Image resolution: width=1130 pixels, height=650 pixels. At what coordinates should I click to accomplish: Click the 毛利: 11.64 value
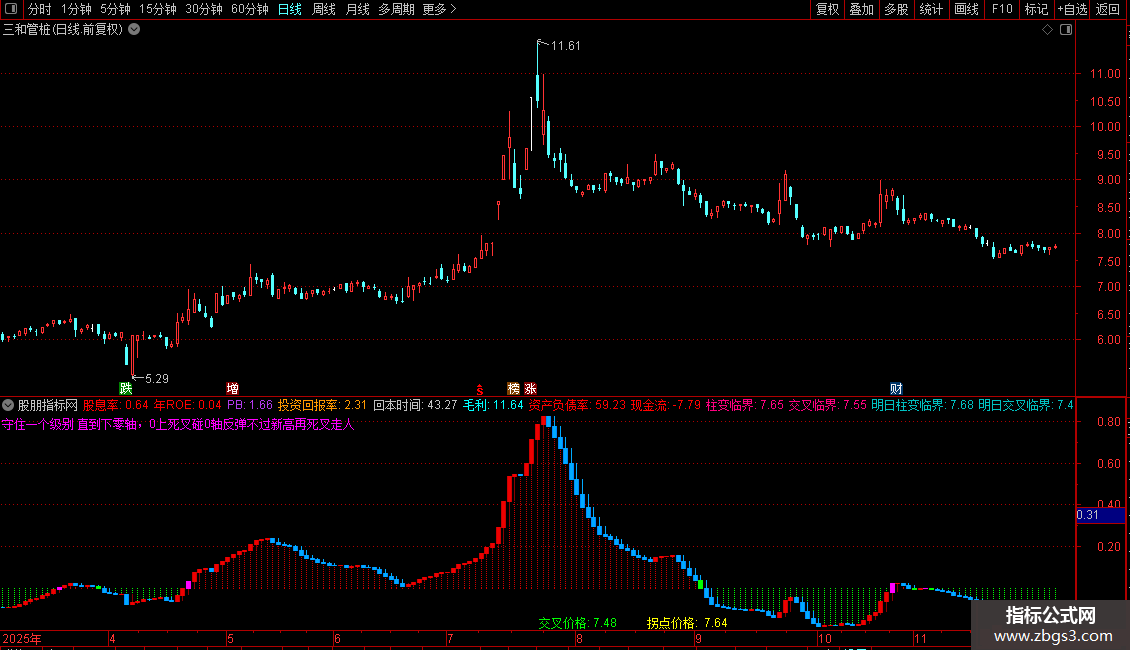click(493, 405)
